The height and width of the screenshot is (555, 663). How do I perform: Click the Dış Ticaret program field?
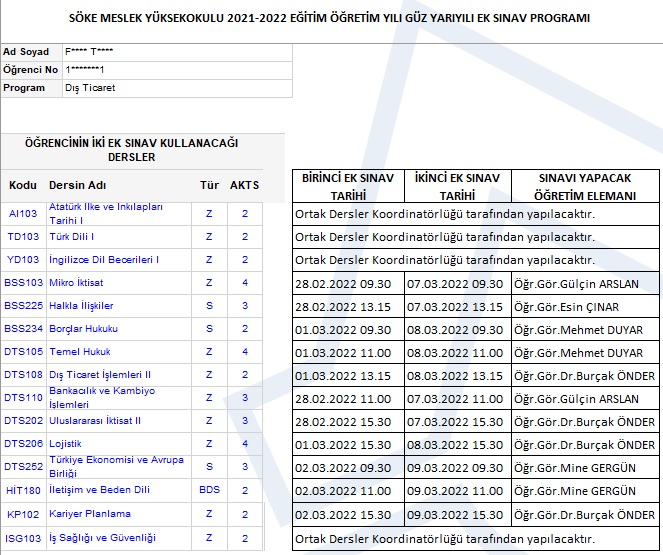pos(90,88)
